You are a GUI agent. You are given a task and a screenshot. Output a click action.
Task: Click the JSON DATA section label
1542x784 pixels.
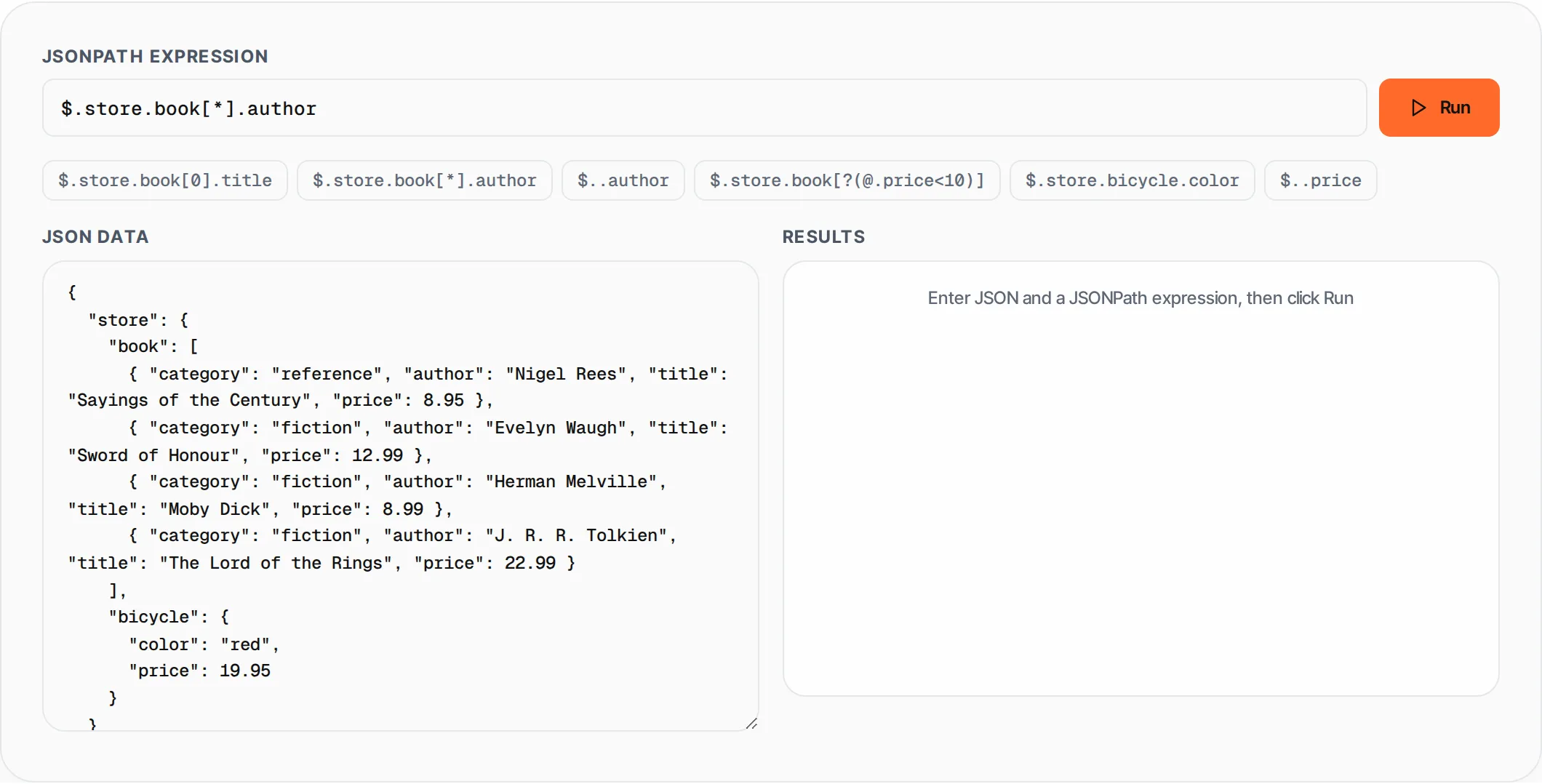(95, 237)
